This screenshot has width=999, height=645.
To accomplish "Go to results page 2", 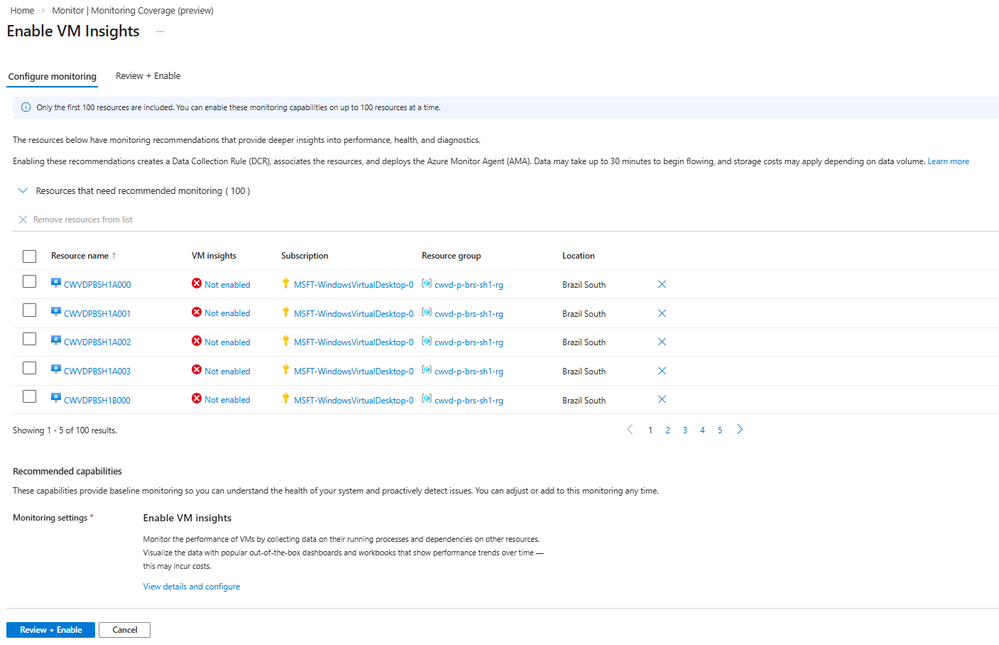I will point(668,430).
